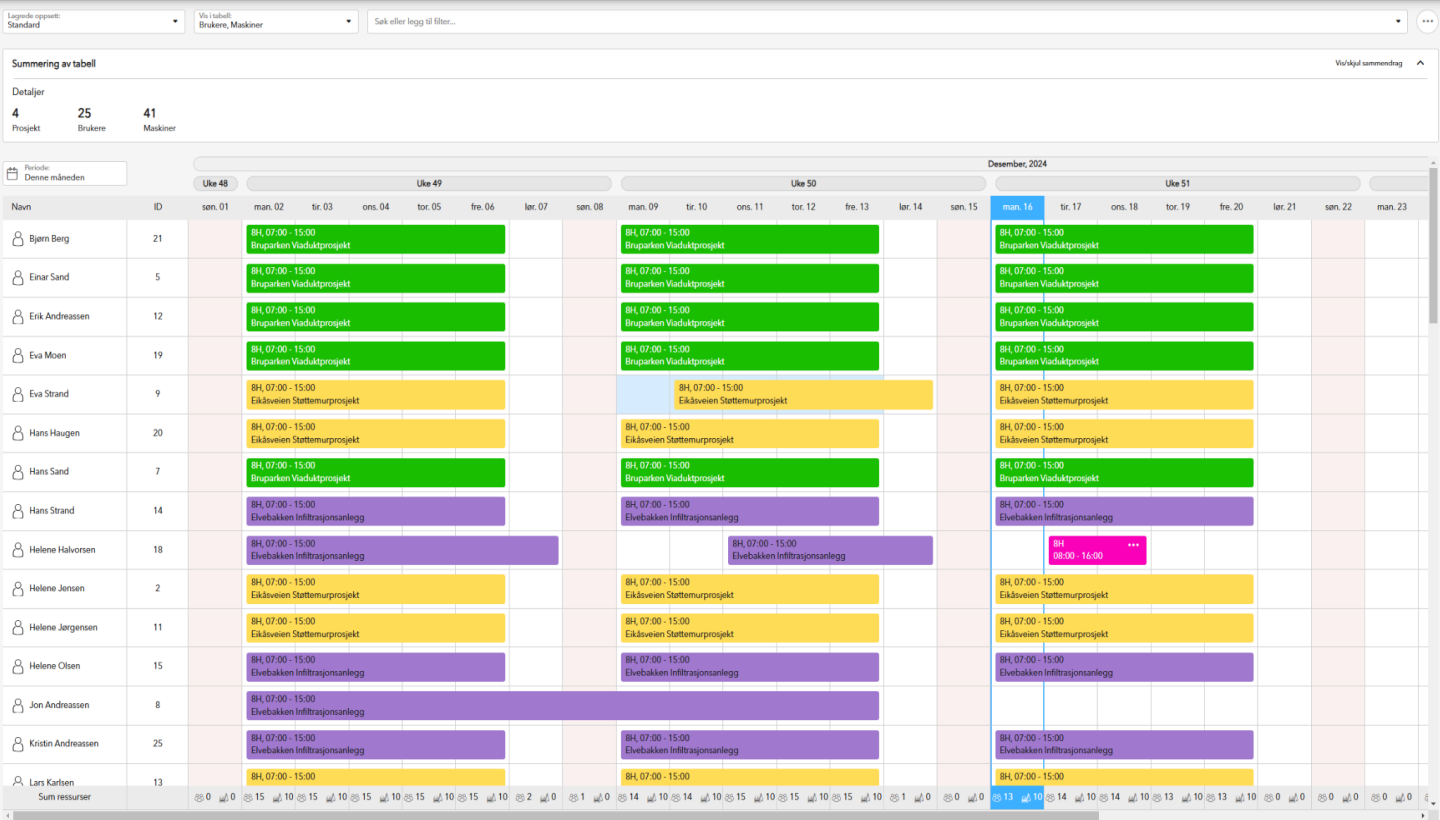Toggle Vis/skjul sammendrag
Image resolution: width=1440 pixels, height=820 pixels.
coord(1368,63)
